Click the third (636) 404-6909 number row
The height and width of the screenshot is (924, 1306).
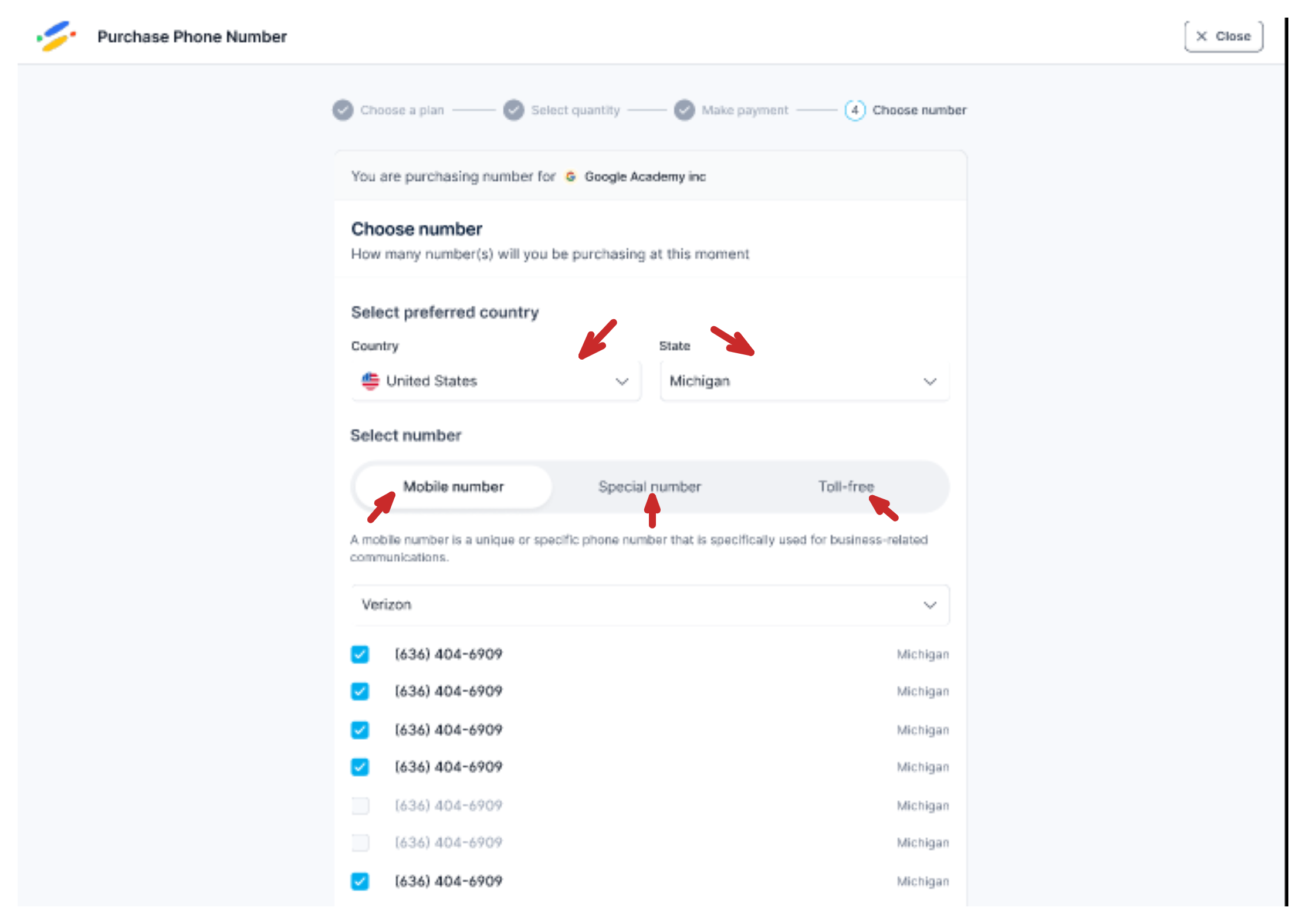pos(449,730)
